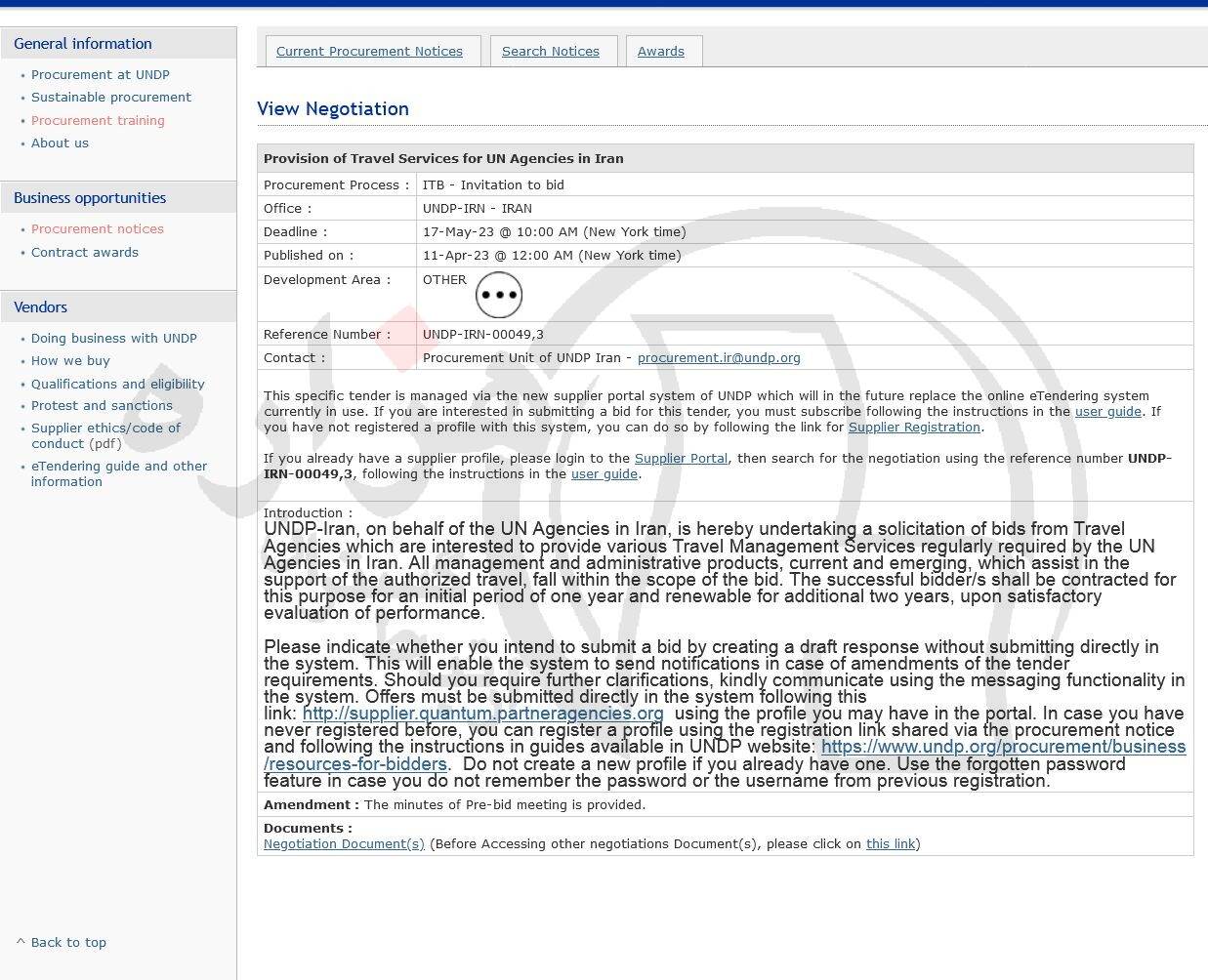Open Procurement at UNDP page
Screen dimensions: 1208x980
coord(100,75)
